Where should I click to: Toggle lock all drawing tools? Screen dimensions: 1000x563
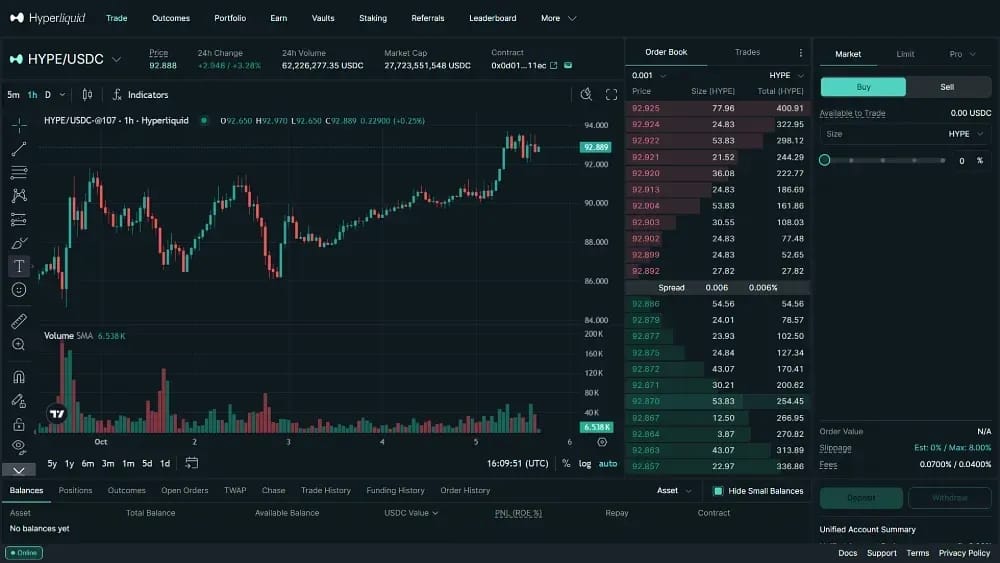click(x=19, y=424)
